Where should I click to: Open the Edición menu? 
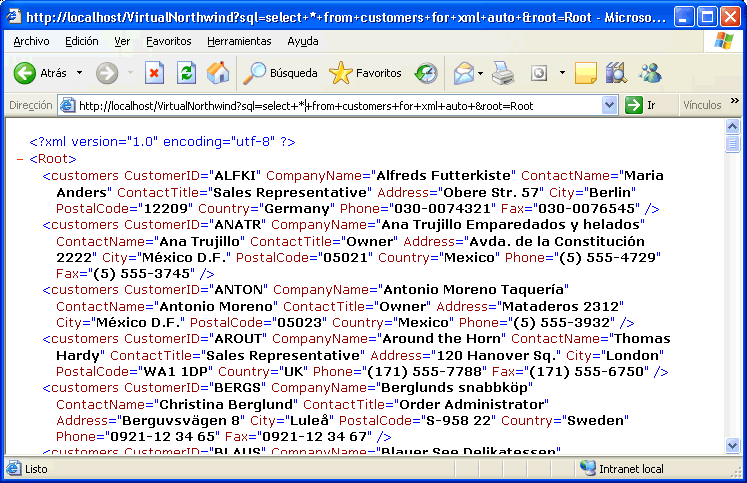(81, 41)
